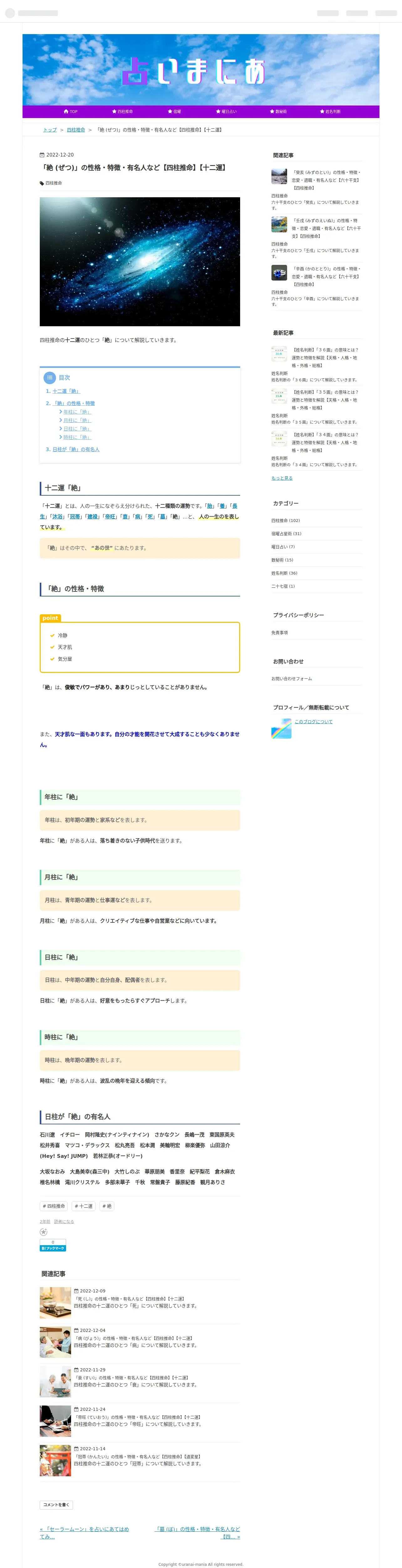Click the chevron before 年柱に「絶」in contents
The height and width of the screenshot is (1568, 402).
tap(60, 412)
